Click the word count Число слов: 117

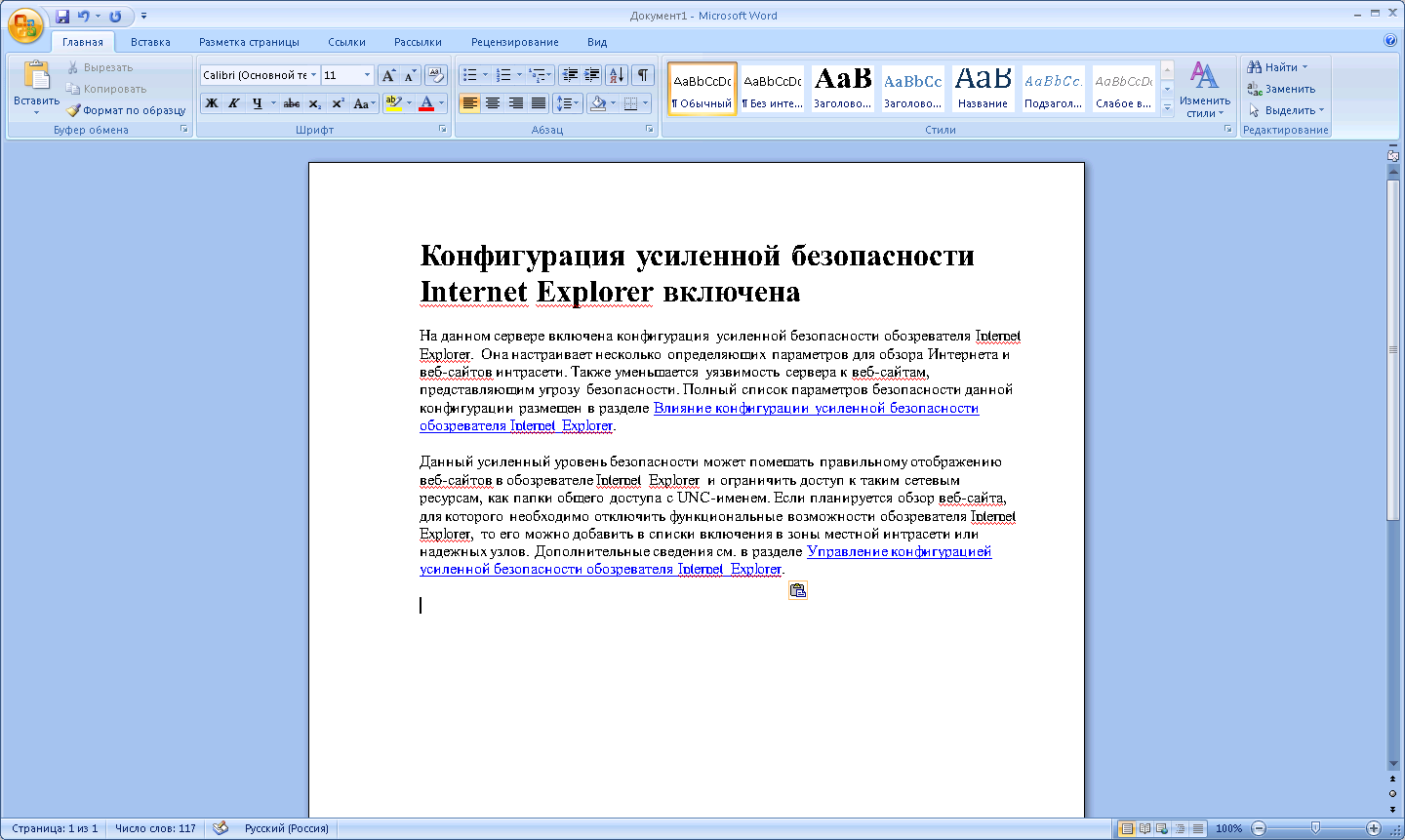click(155, 828)
